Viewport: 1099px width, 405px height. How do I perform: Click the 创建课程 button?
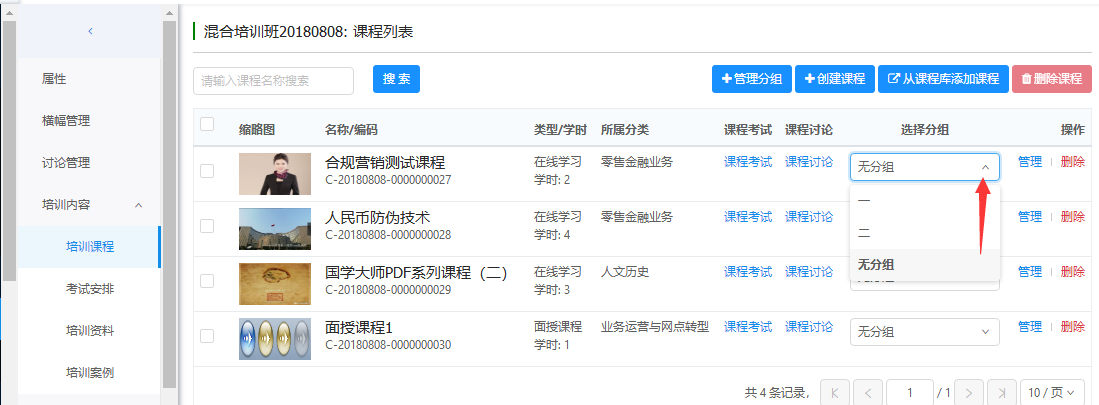coord(835,79)
